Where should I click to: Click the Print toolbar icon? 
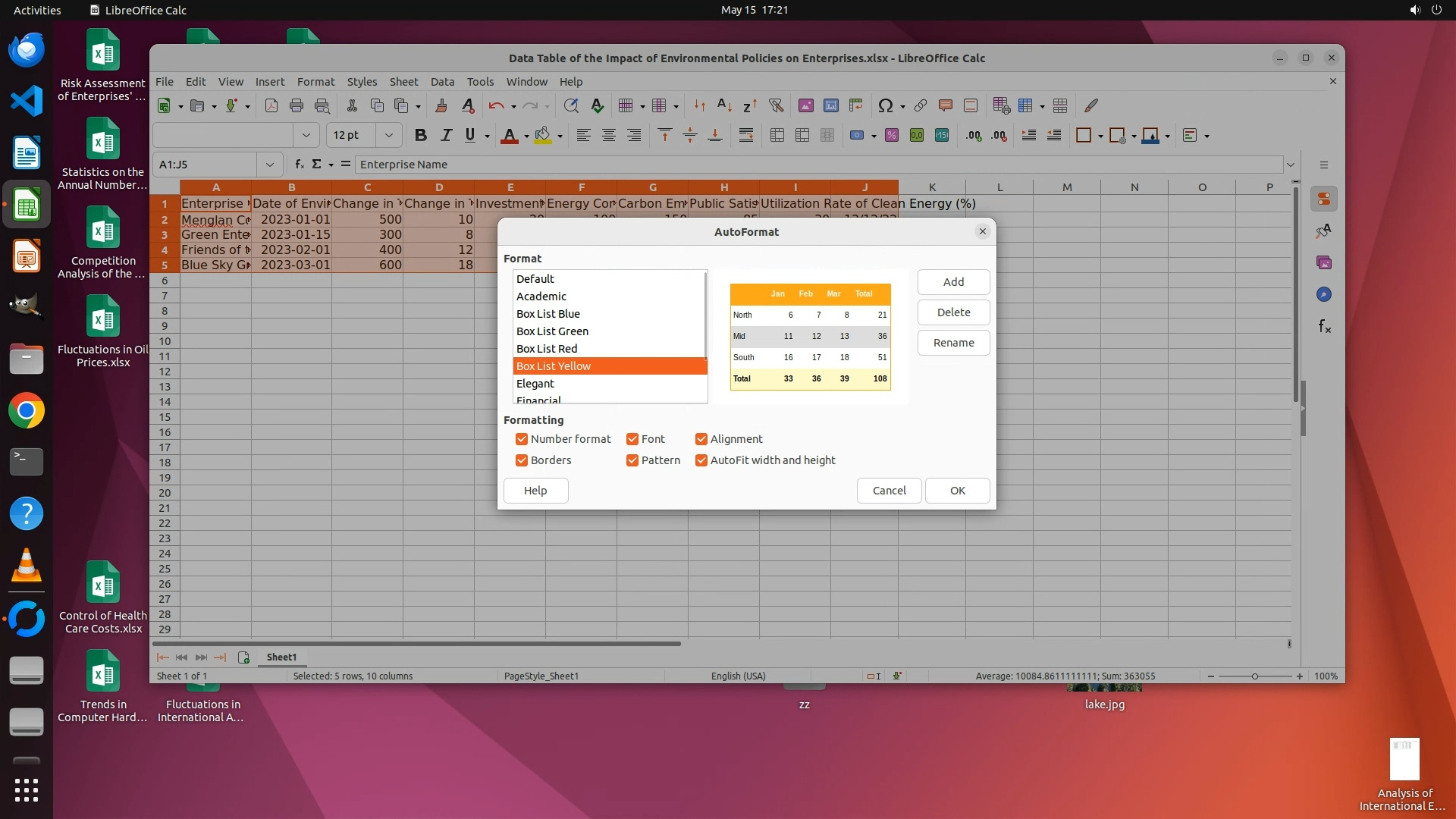297,106
